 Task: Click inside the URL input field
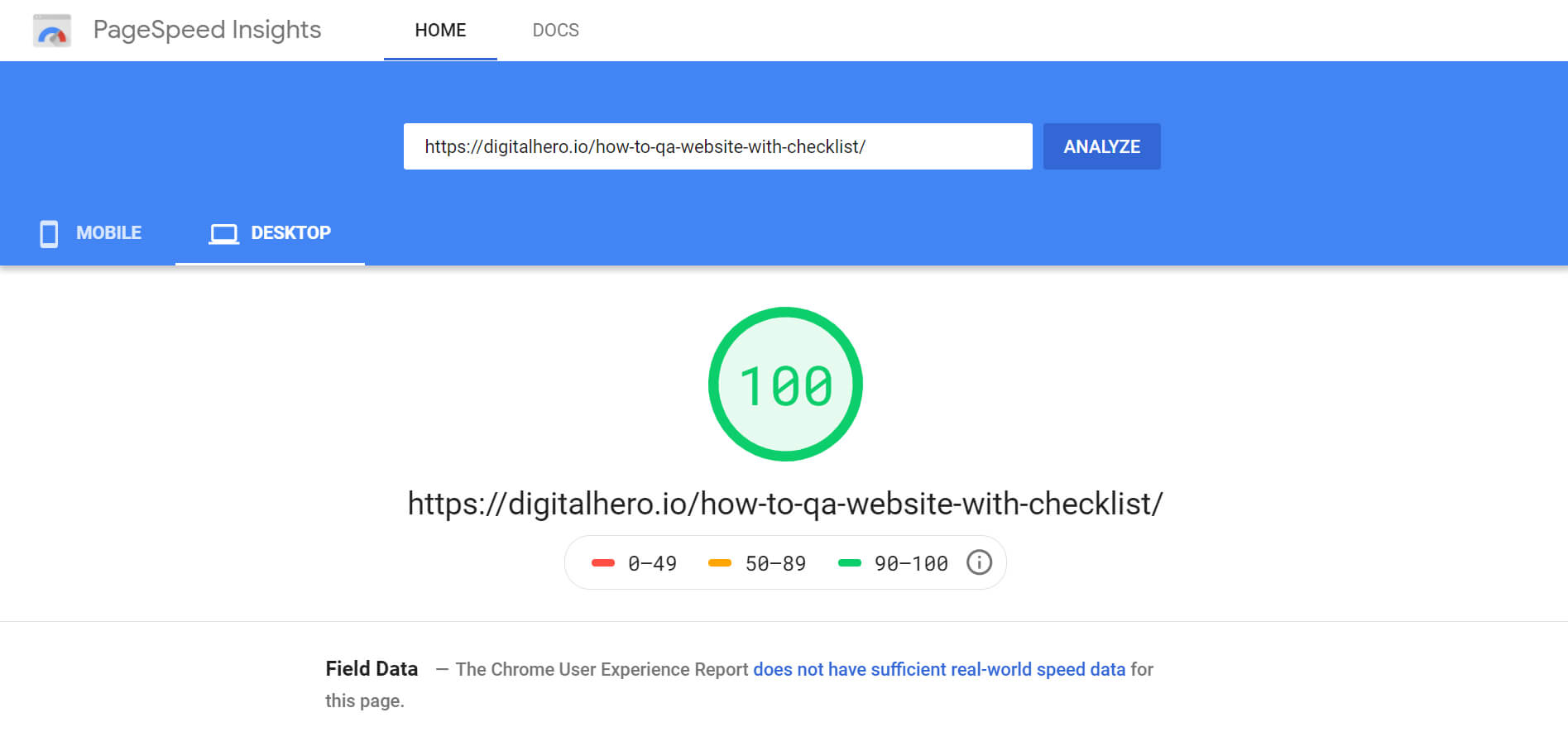tap(717, 146)
